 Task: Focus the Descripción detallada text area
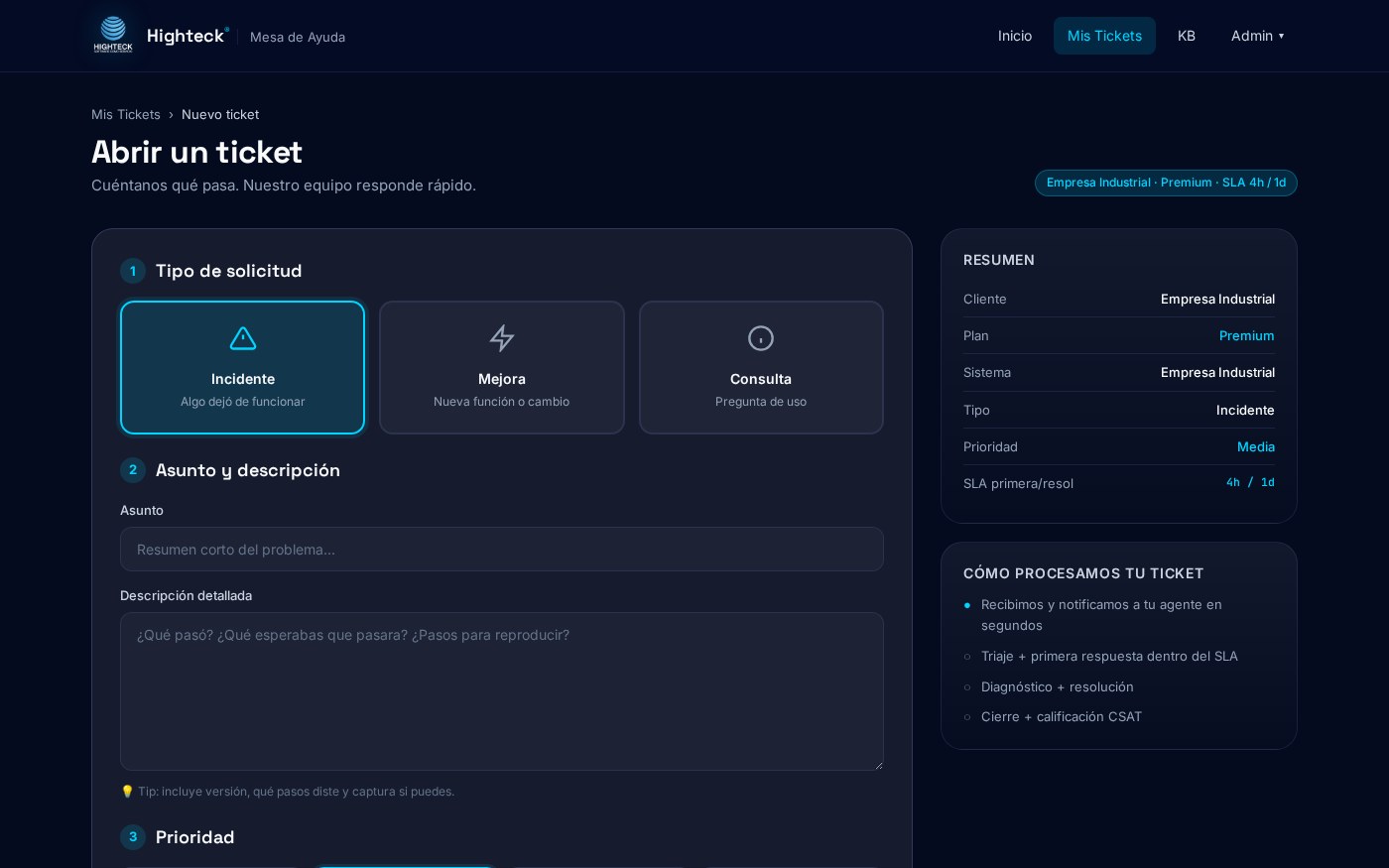(x=502, y=691)
